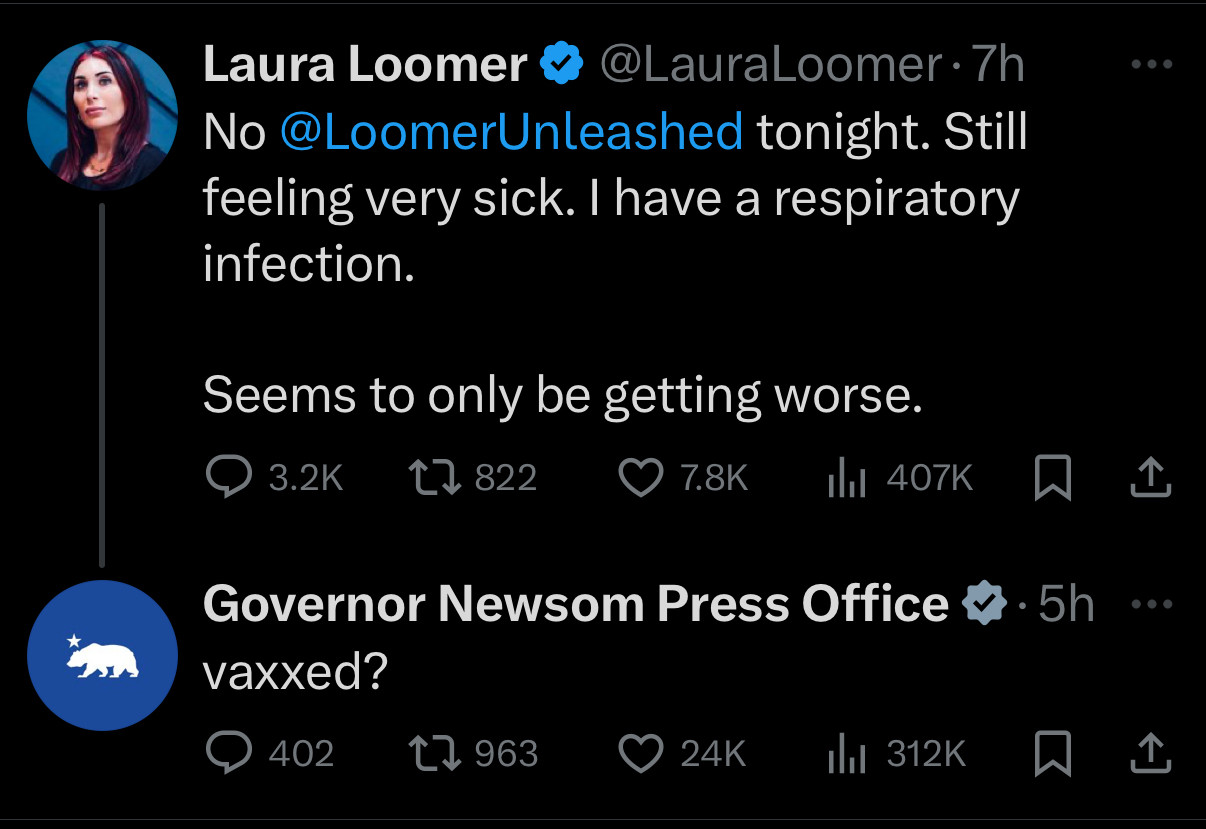
Task: Like Laura Loomer's post
Action: [641, 477]
